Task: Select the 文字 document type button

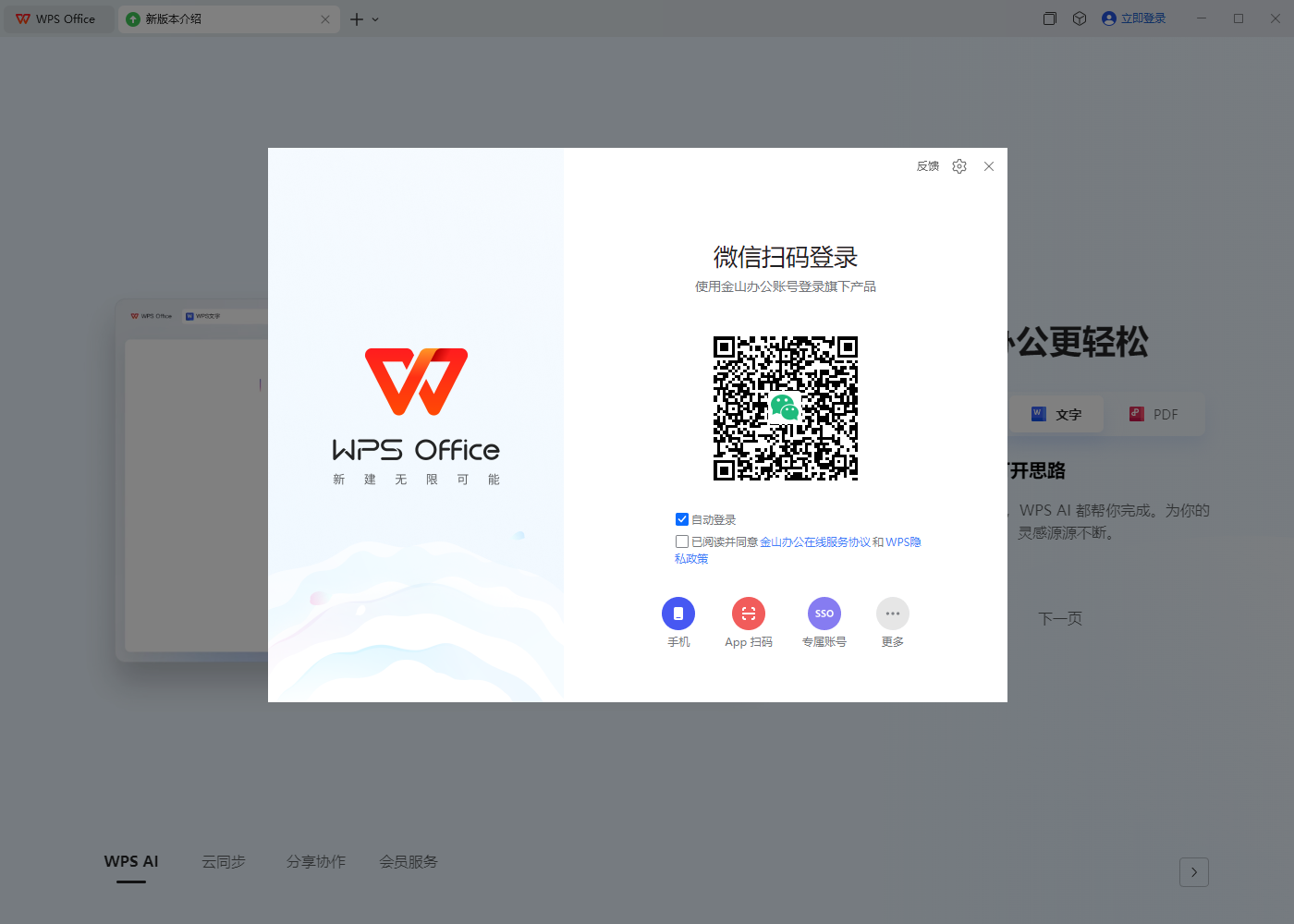Action: click(1056, 414)
